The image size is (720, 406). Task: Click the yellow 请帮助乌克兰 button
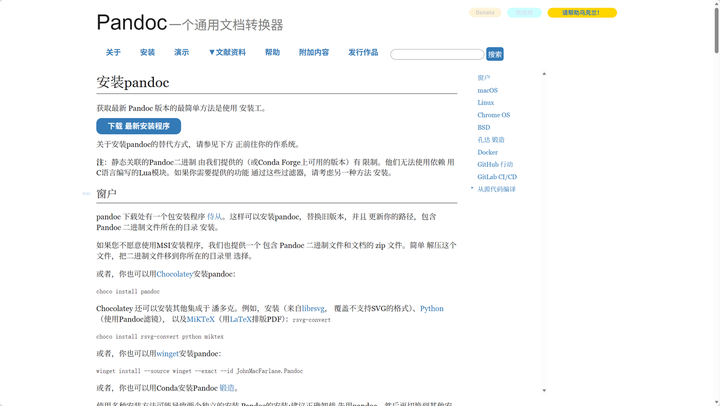582,13
